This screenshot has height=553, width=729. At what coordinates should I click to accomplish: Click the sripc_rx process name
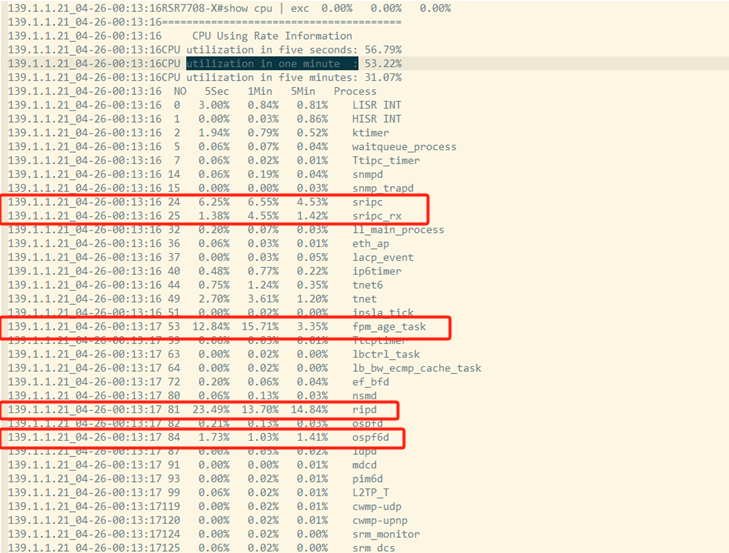pyautogui.click(x=378, y=215)
